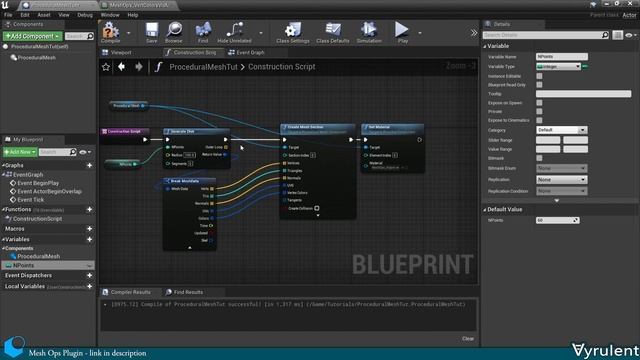
Task: Expand toolbar overflow chevrons
Action: pos(473,33)
